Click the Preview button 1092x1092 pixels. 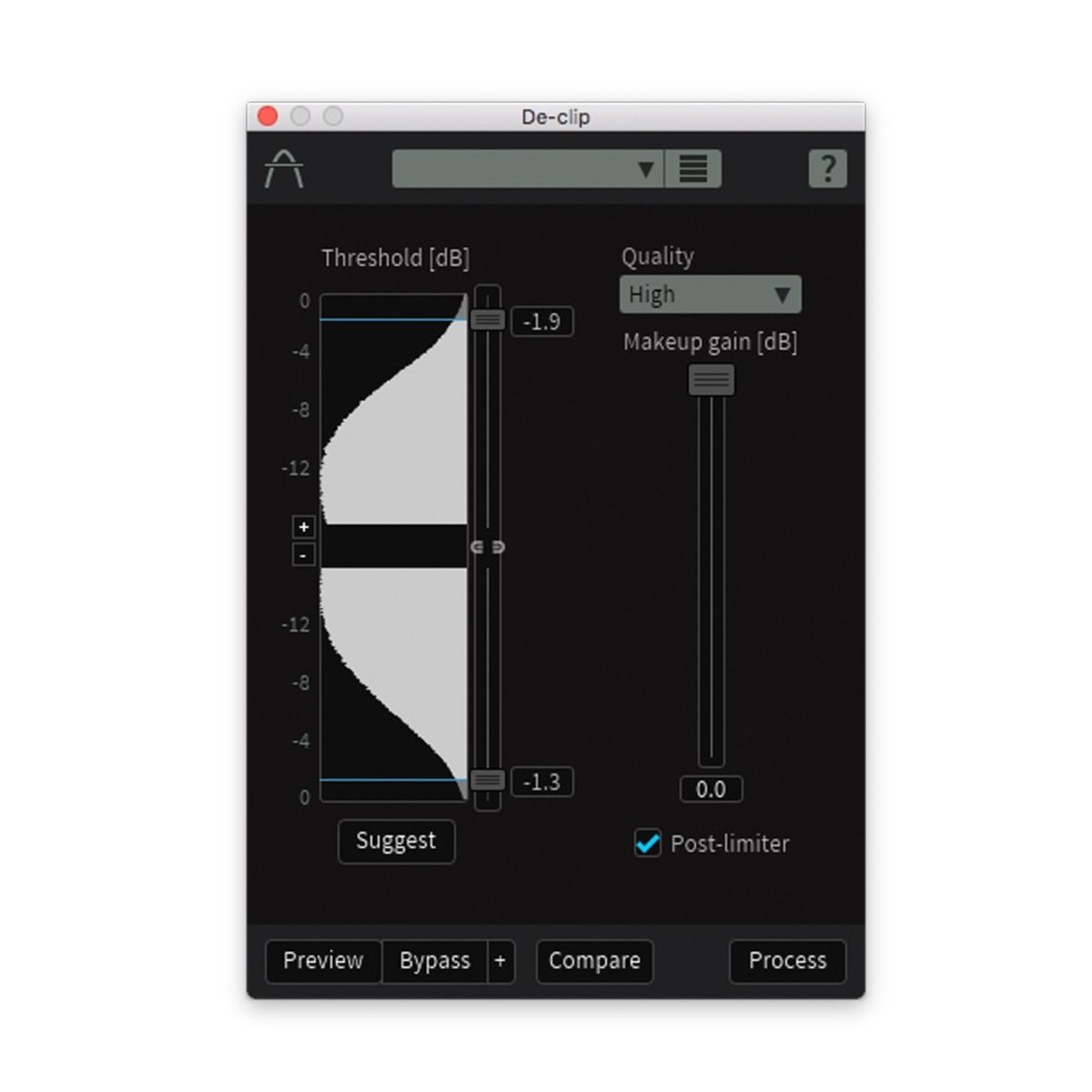[323, 961]
